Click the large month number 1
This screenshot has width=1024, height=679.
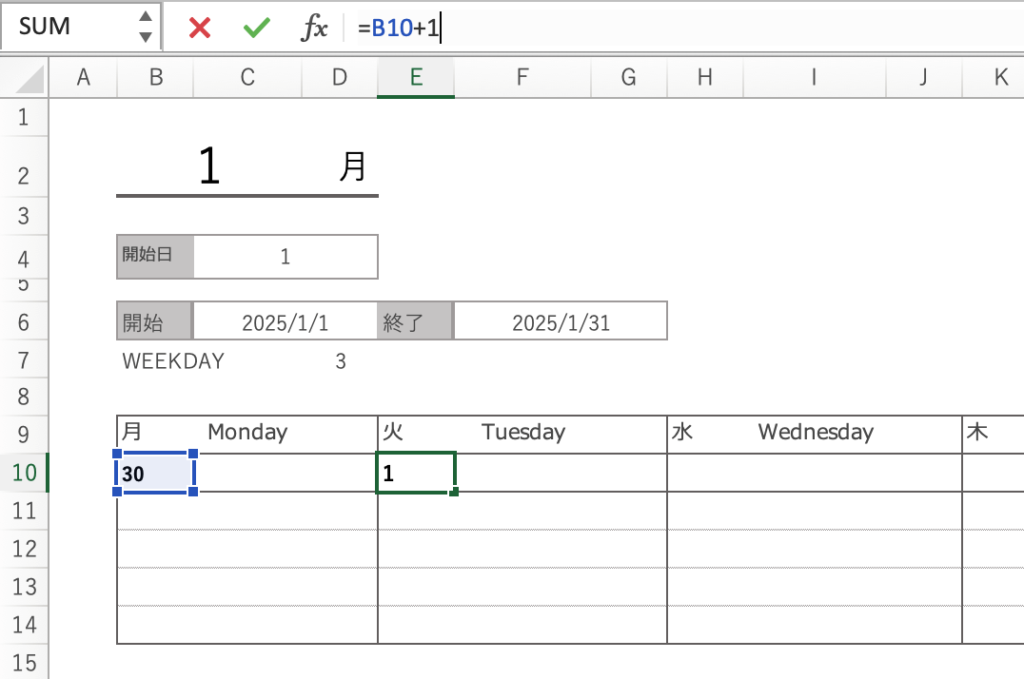[x=209, y=166]
